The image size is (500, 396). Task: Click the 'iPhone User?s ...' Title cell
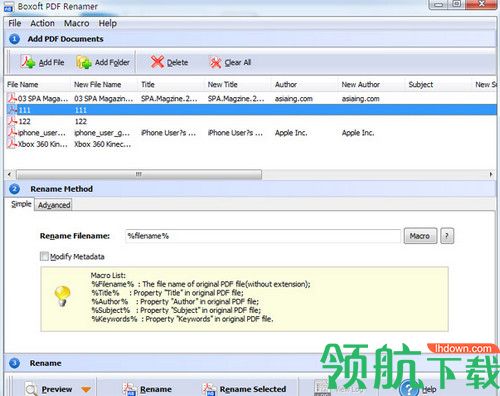point(168,133)
